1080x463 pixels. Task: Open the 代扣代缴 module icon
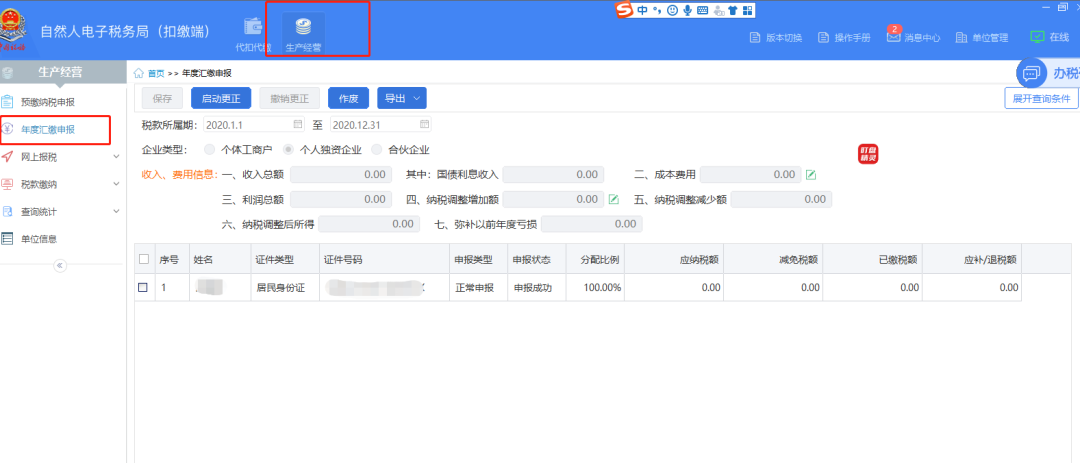[253, 28]
